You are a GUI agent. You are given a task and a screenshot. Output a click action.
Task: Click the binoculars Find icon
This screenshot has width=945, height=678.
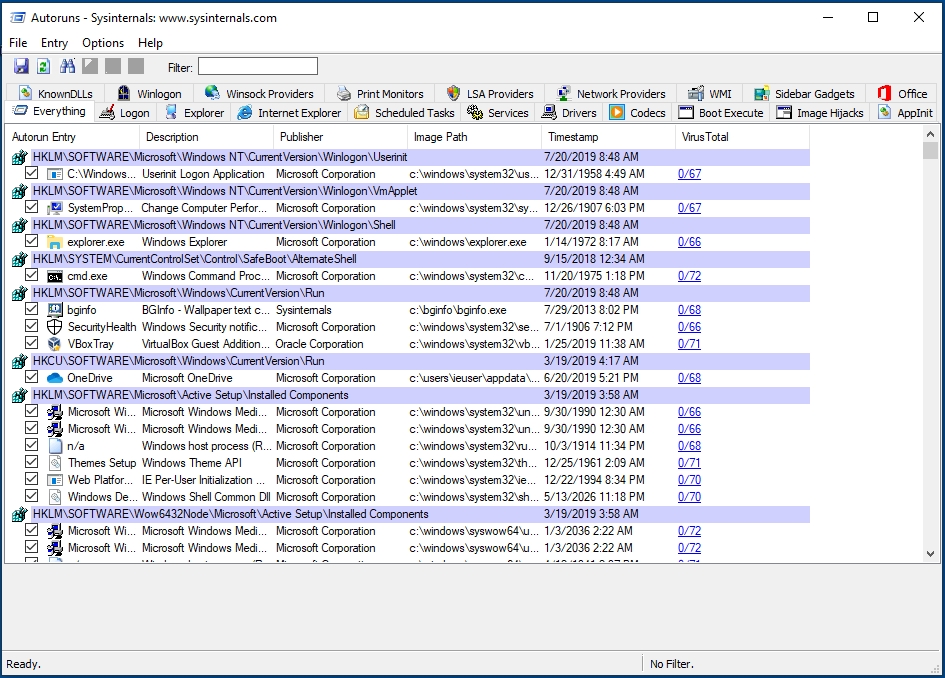68,66
